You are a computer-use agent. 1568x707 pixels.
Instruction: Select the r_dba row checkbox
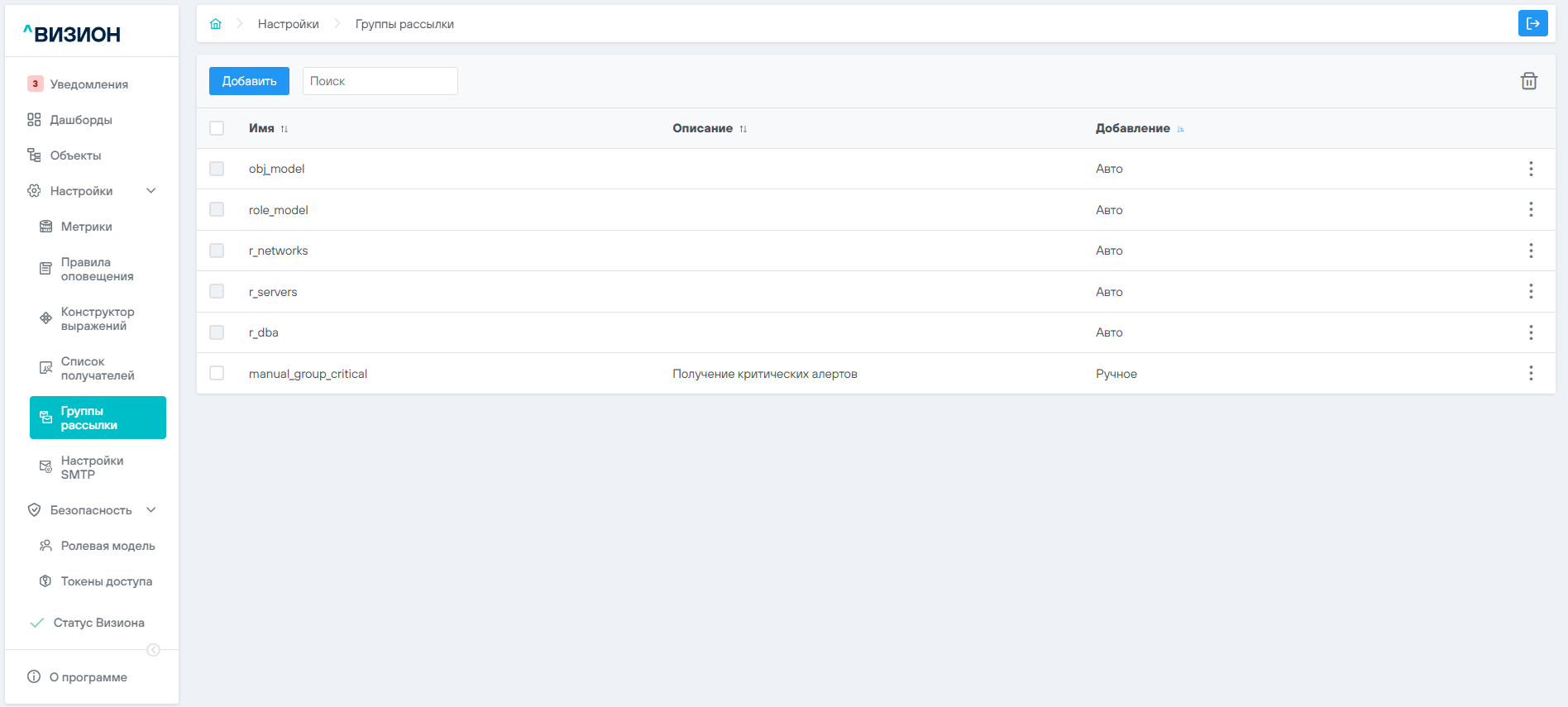pyautogui.click(x=217, y=332)
